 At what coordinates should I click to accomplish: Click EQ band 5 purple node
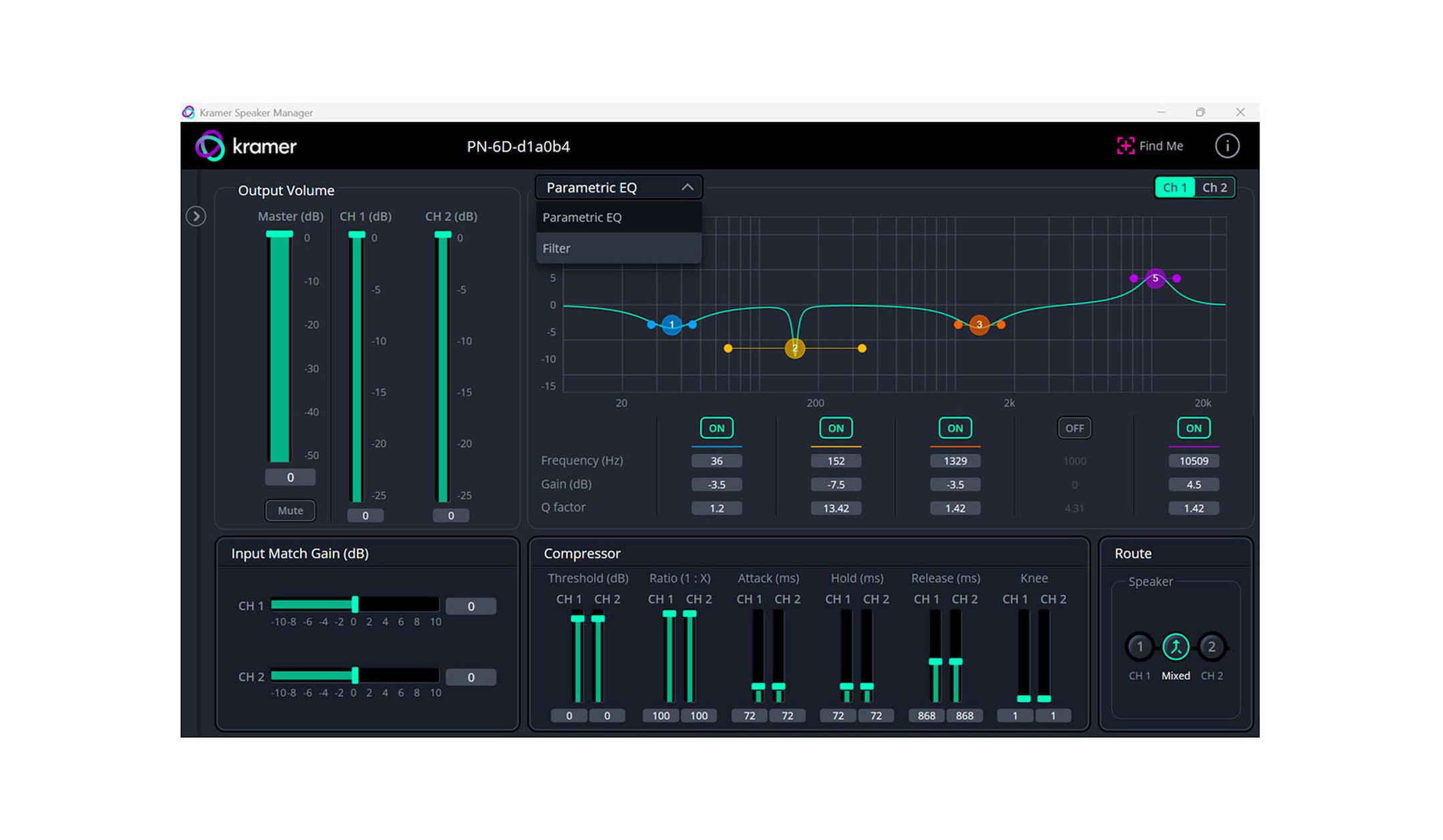point(1155,278)
